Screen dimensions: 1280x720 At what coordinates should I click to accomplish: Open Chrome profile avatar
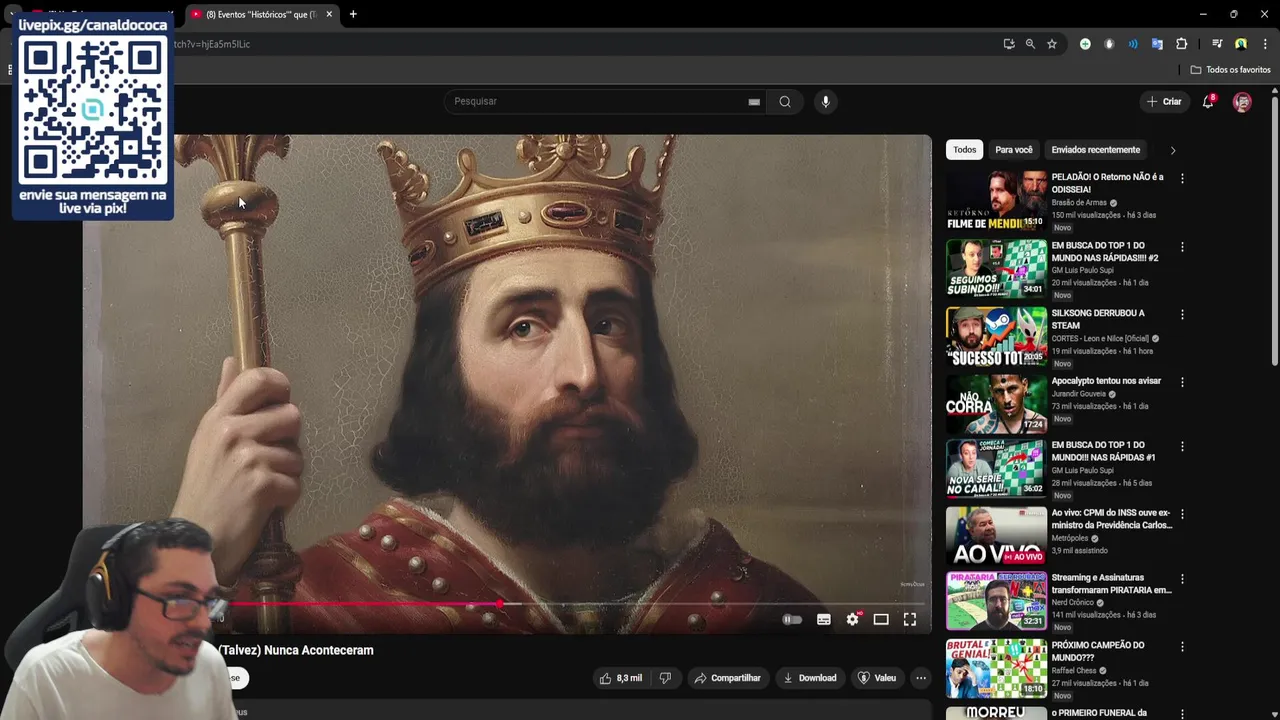tap(1241, 44)
